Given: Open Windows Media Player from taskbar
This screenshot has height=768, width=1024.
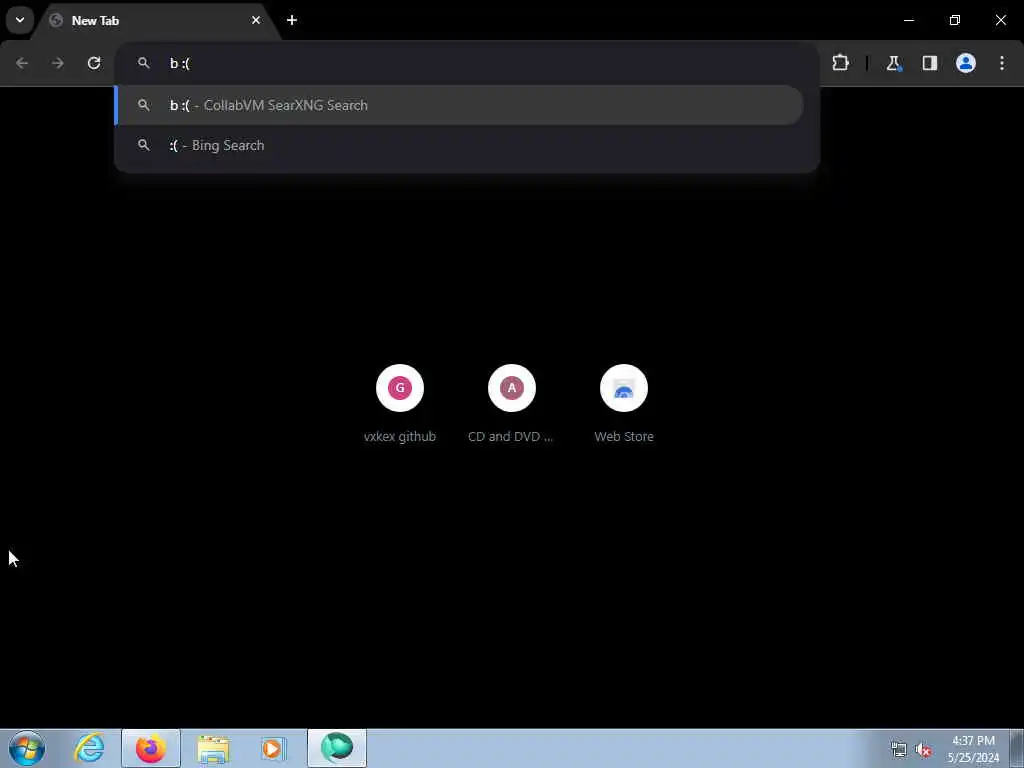Looking at the screenshot, I should [273, 748].
